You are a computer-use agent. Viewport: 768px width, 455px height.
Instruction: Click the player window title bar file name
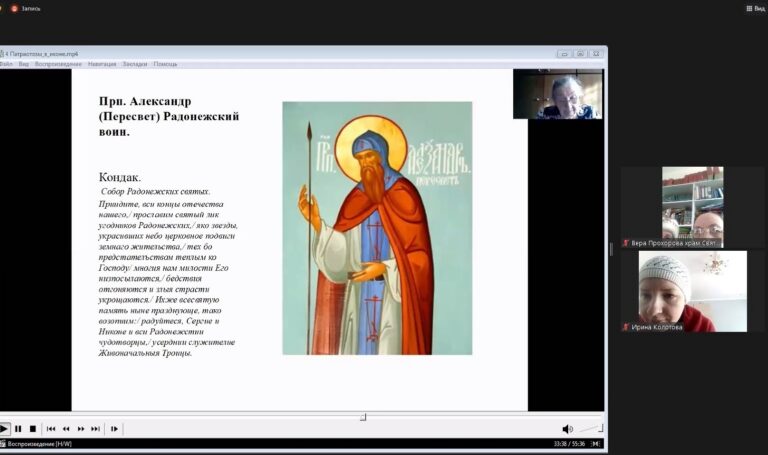pos(42,54)
